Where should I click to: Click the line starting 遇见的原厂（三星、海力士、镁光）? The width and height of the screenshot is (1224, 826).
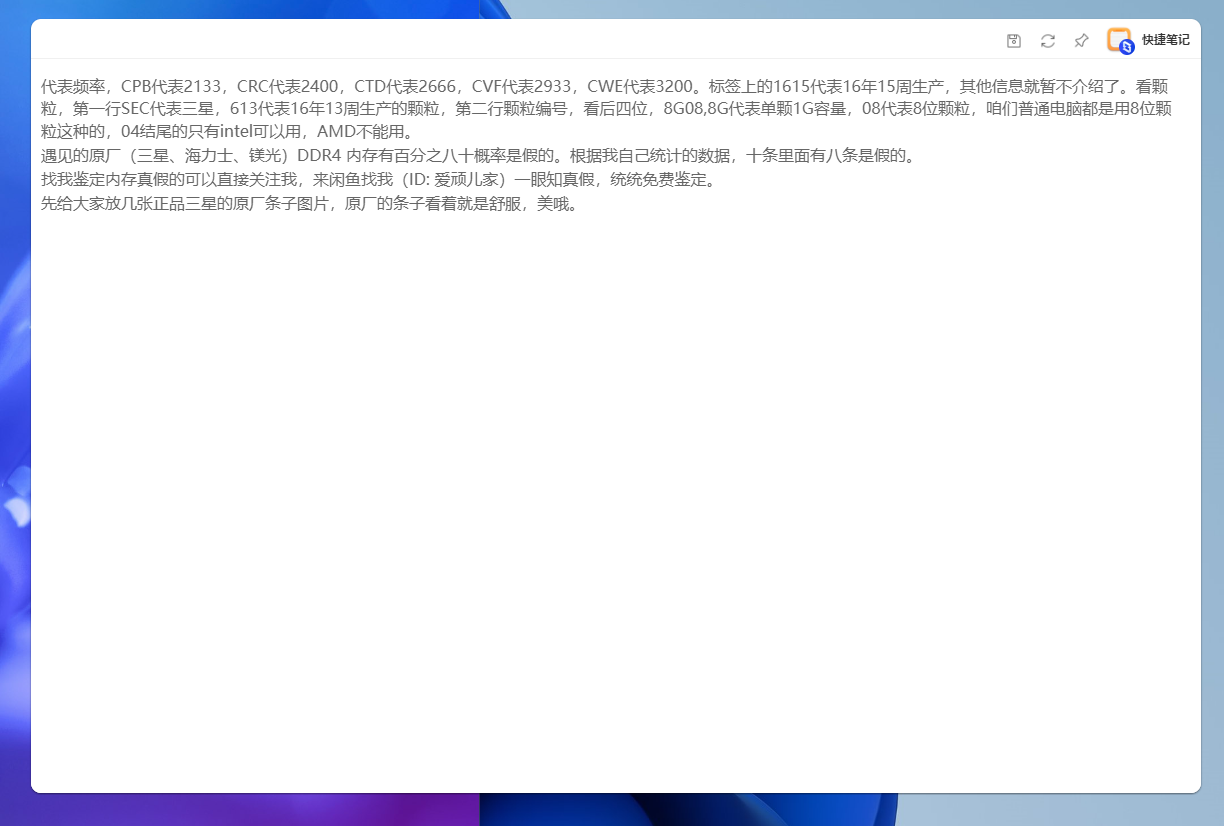[478, 156]
